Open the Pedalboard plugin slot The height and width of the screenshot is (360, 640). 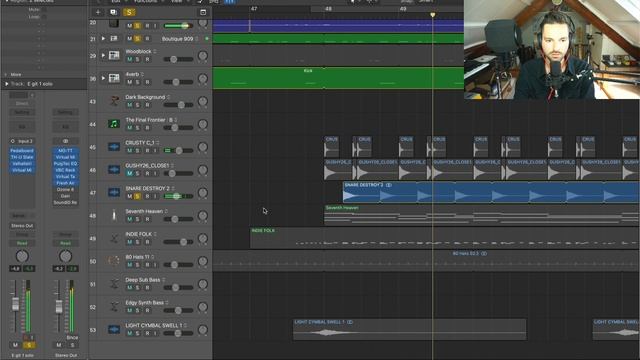pyautogui.click(x=22, y=151)
